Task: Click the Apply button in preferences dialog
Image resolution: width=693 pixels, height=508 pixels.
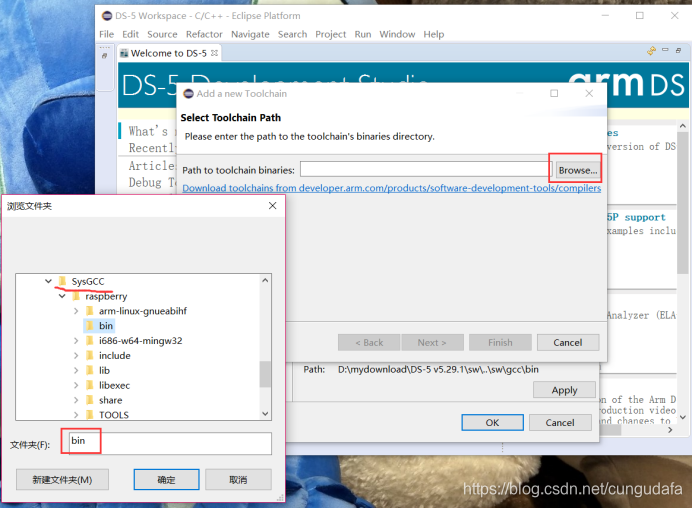Action: click(564, 390)
